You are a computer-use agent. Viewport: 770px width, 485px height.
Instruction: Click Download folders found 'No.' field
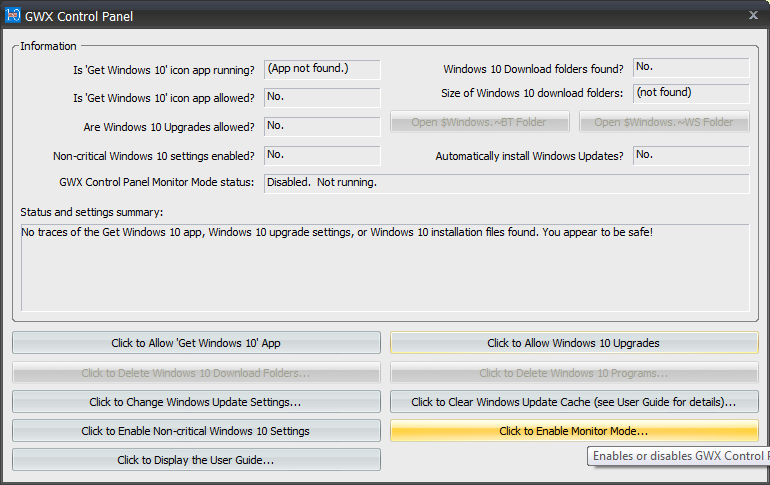(691, 68)
